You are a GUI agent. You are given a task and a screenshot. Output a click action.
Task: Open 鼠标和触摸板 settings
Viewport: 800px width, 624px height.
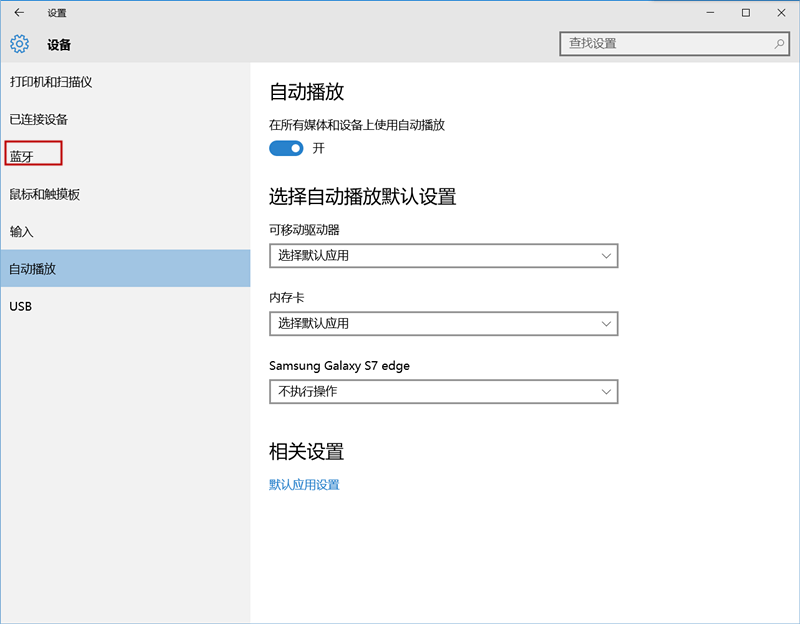pyautogui.click(x=125, y=194)
